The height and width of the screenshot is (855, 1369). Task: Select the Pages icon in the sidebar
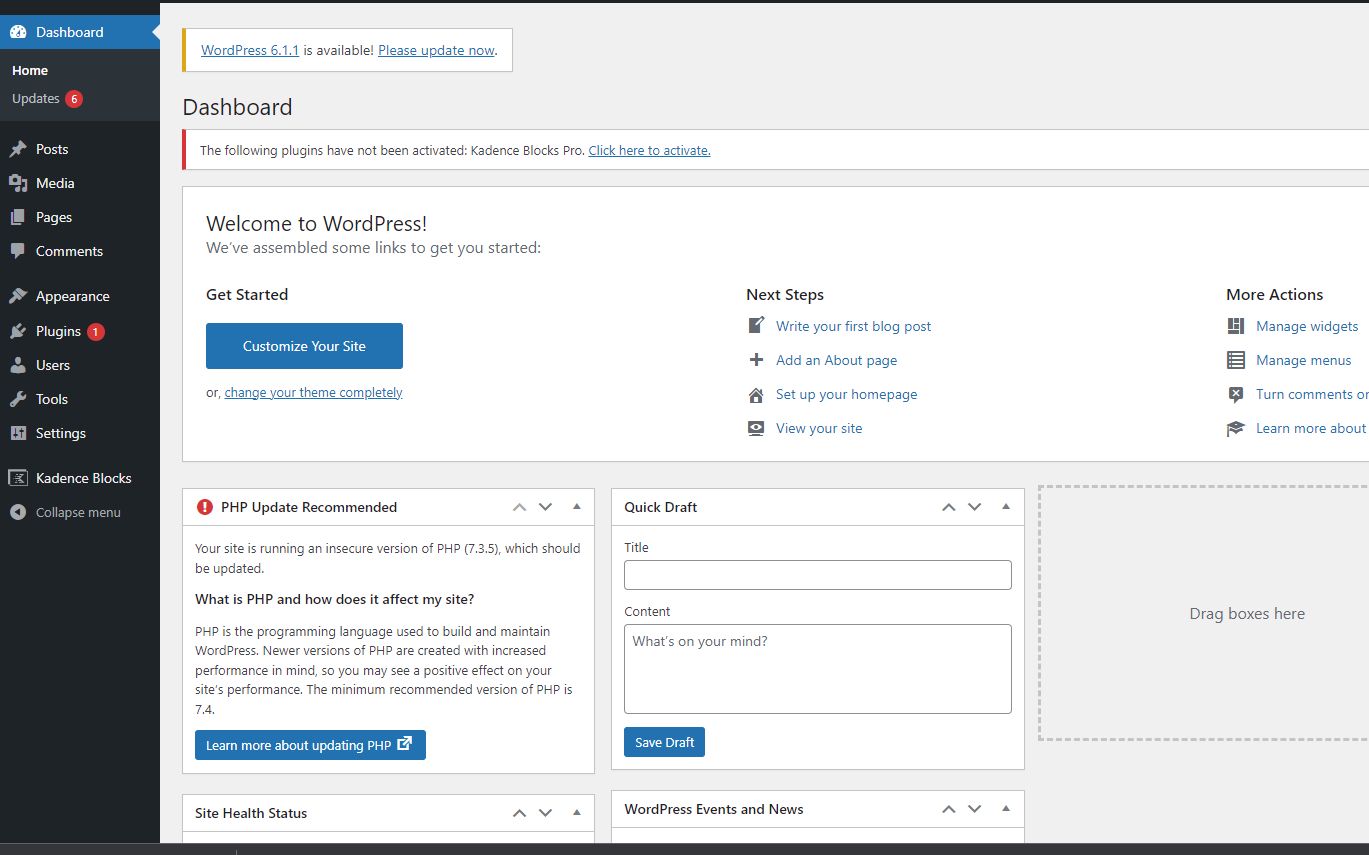(x=17, y=217)
